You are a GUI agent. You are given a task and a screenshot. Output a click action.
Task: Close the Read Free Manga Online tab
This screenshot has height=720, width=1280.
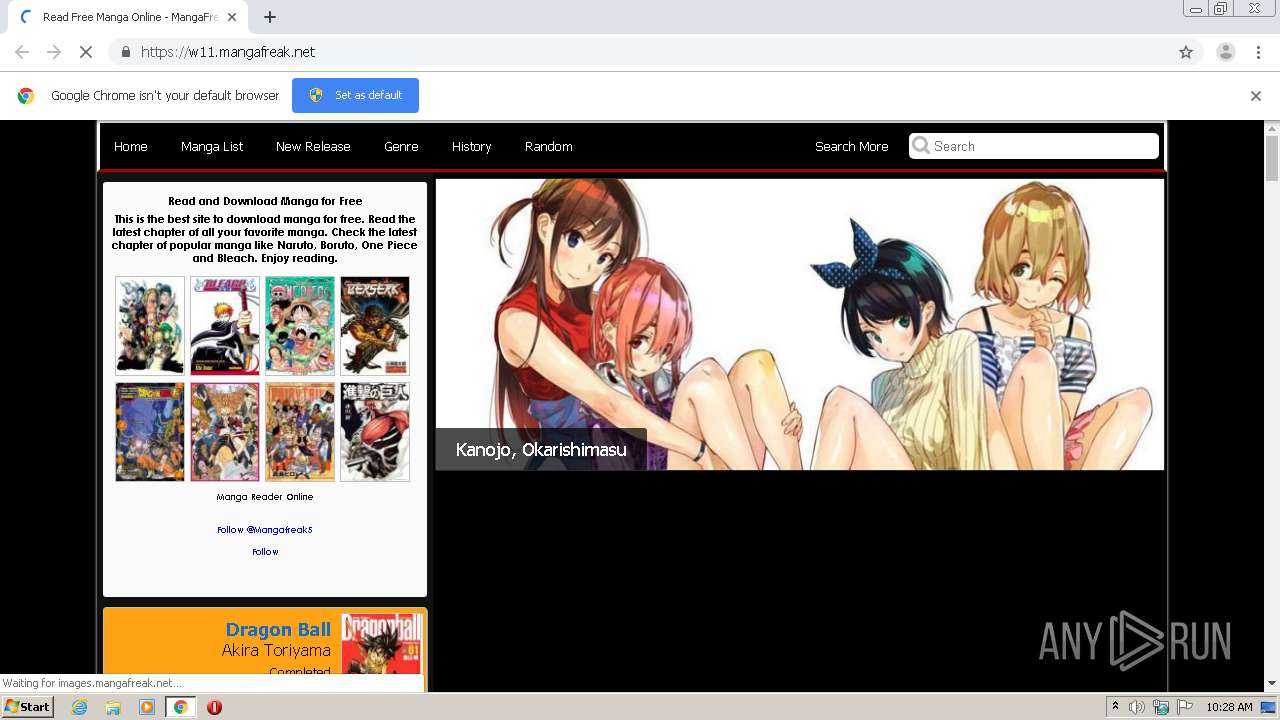point(232,17)
